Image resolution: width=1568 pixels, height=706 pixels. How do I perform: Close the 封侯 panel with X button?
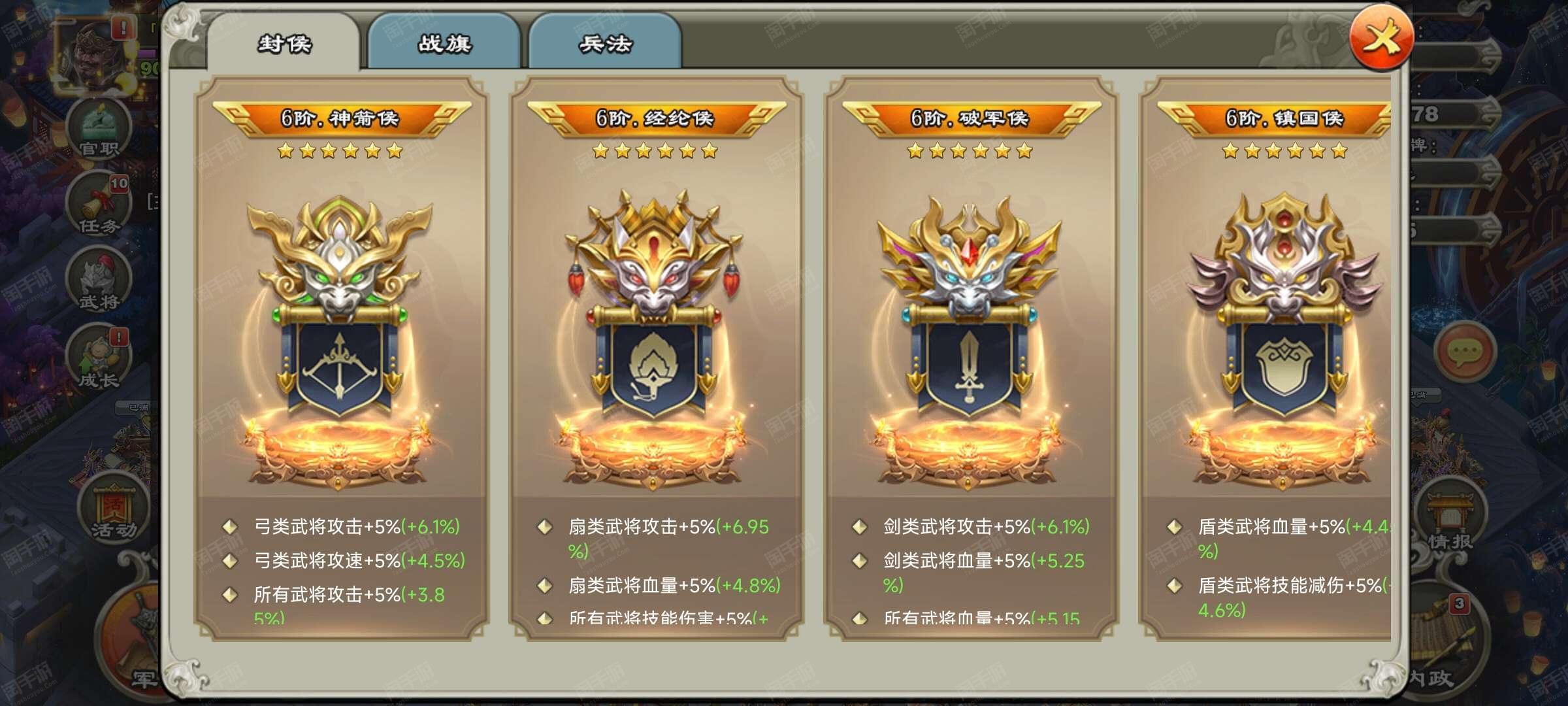click(x=1381, y=38)
